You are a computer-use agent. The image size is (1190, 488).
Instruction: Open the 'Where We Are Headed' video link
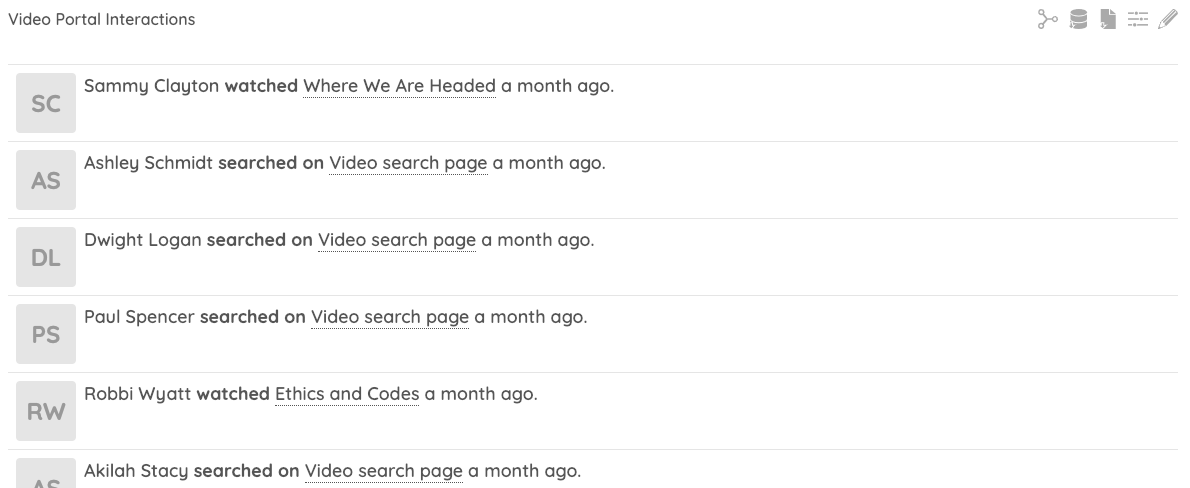pyautogui.click(x=399, y=86)
